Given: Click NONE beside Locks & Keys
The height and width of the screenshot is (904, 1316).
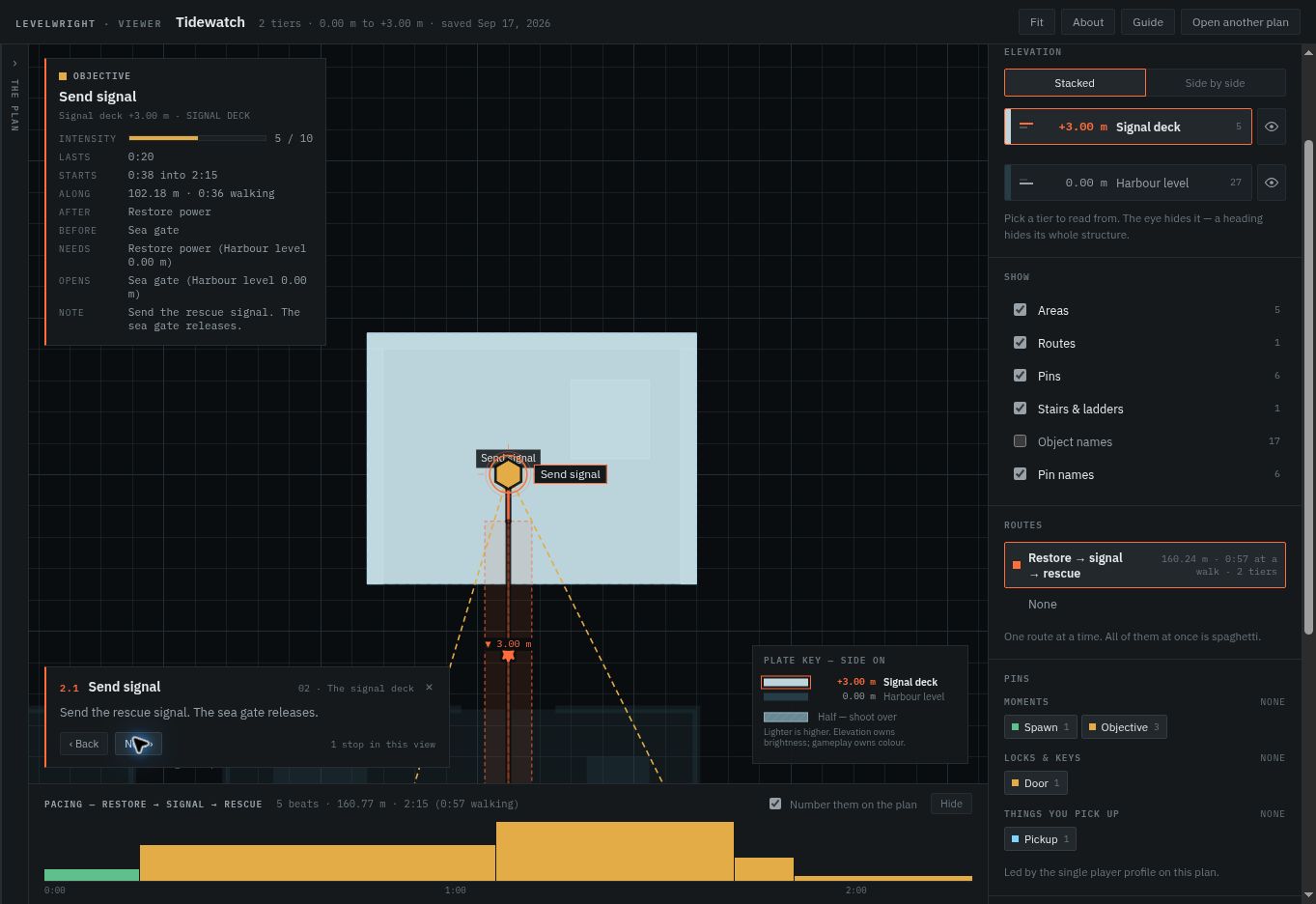Looking at the screenshot, I should (x=1273, y=758).
